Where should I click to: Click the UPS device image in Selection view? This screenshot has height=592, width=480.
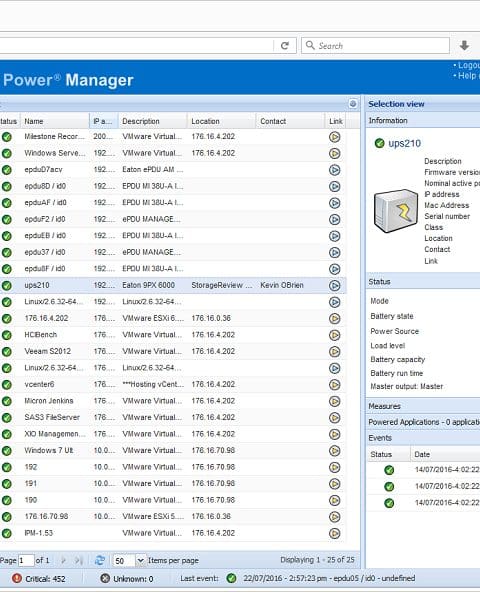click(396, 211)
